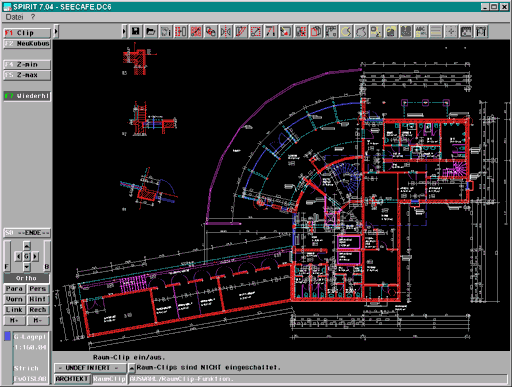Click the ABC text tool icon
Screen dimensions: 512x387
pos(421,31)
